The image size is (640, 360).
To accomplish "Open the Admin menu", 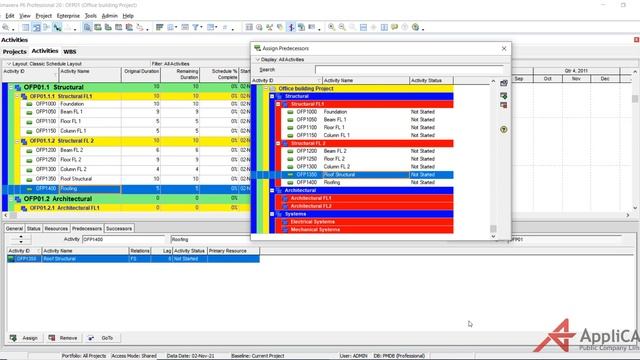I will point(109,16).
